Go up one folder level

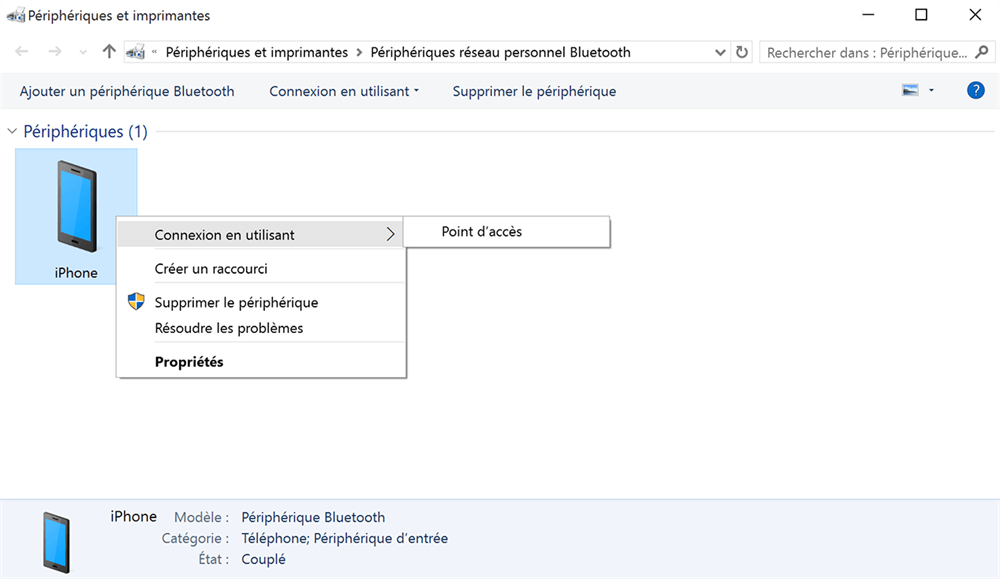point(110,52)
